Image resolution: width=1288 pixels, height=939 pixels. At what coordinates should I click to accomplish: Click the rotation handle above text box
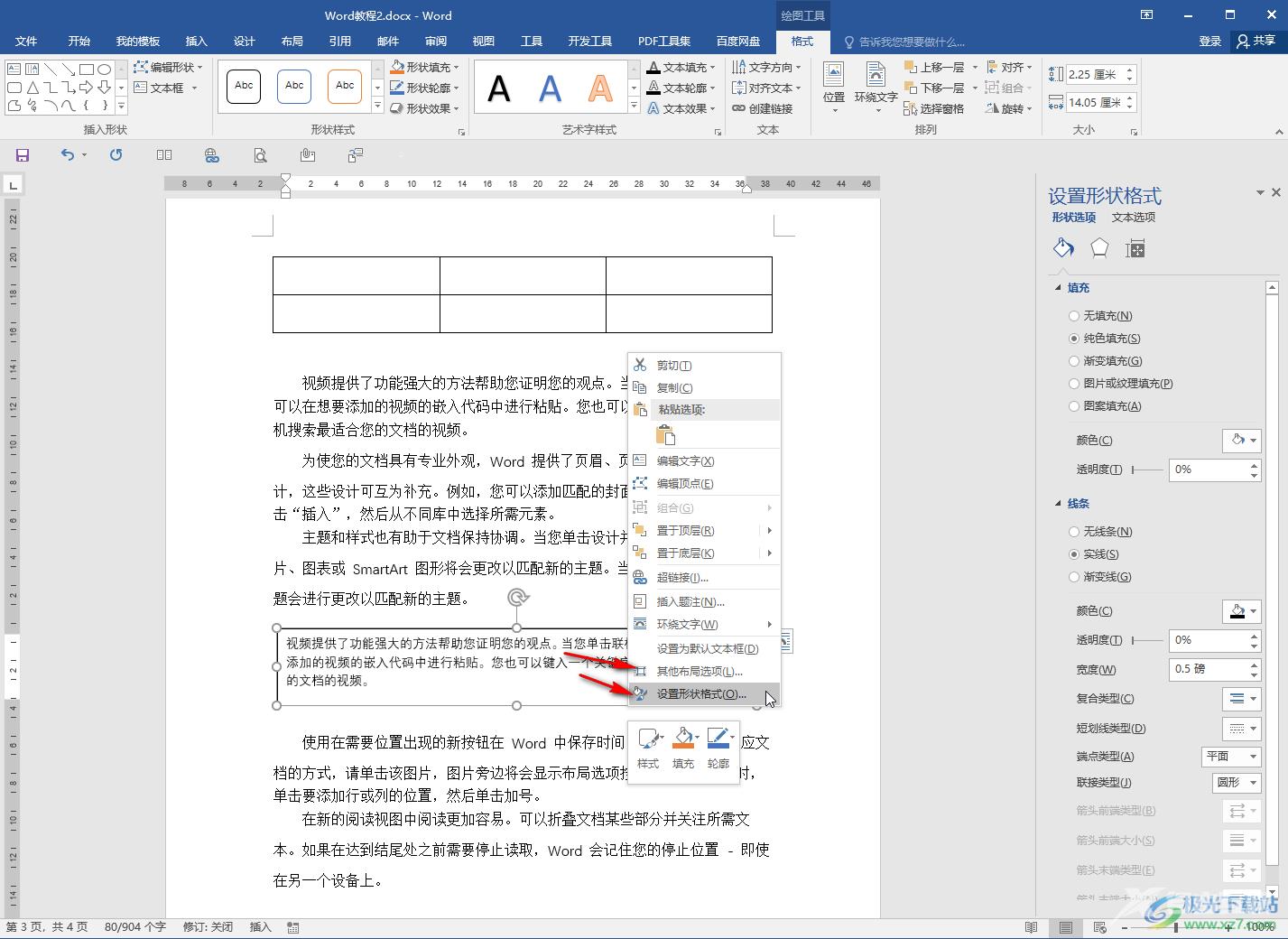[x=517, y=597]
